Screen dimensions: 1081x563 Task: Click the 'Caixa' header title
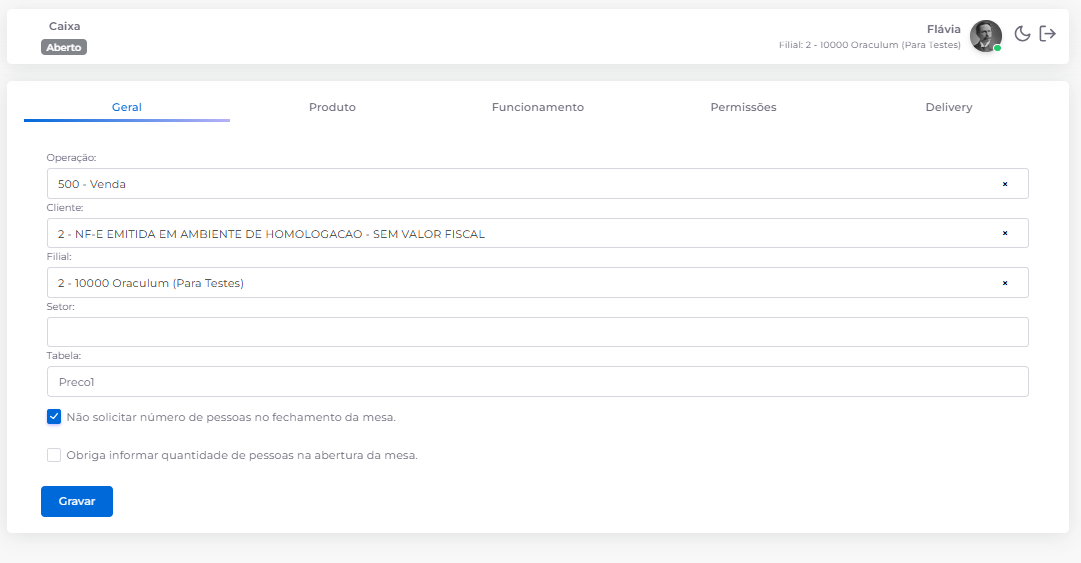64,26
